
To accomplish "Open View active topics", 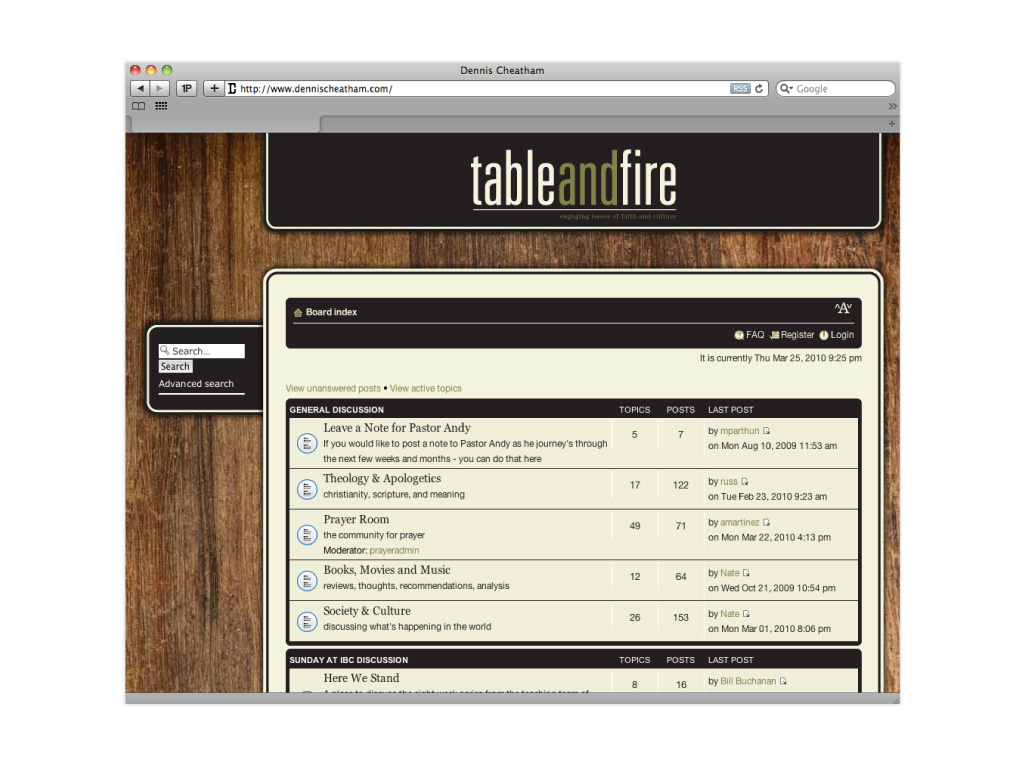I will point(426,388).
